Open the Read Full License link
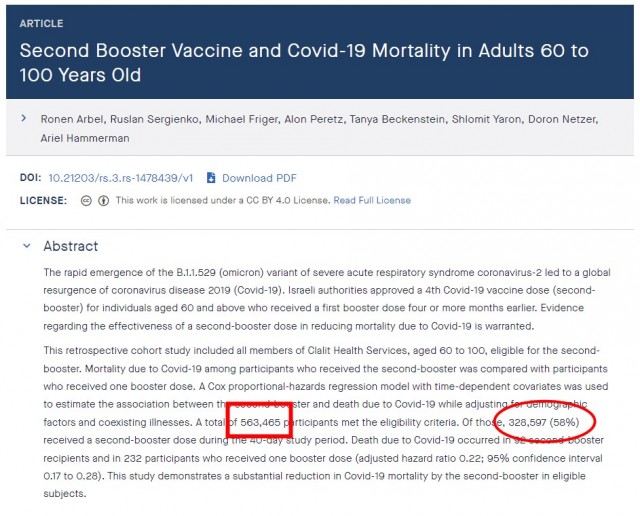This screenshot has width=640, height=516. point(372,200)
